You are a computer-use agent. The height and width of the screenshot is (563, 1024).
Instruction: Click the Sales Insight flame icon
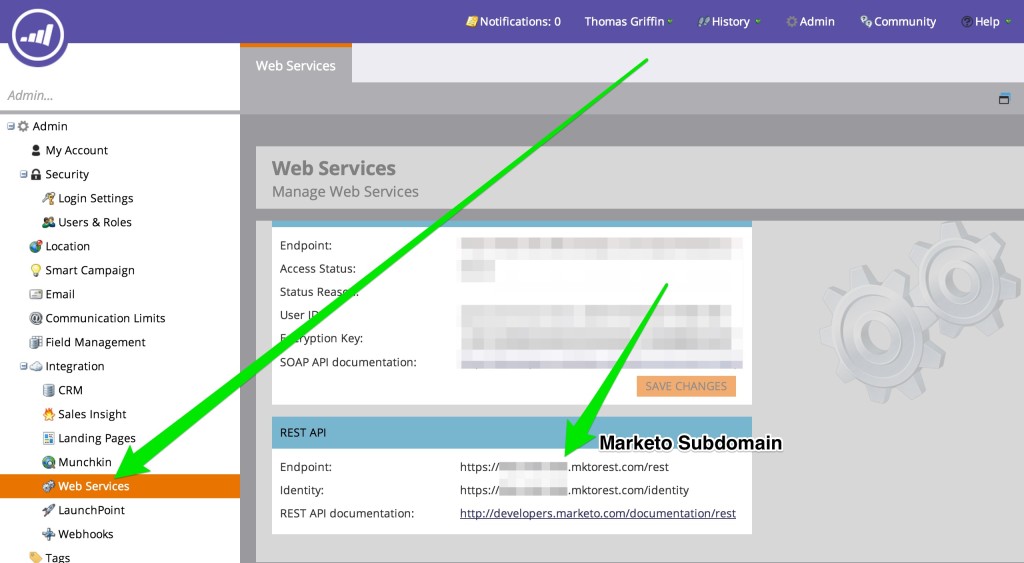(48, 414)
